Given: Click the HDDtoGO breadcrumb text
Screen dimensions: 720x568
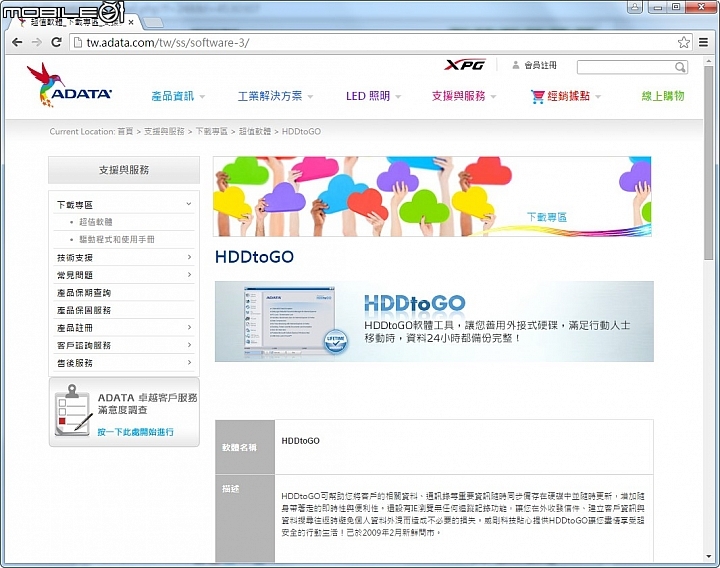Looking at the screenshot, I should 301,131.
